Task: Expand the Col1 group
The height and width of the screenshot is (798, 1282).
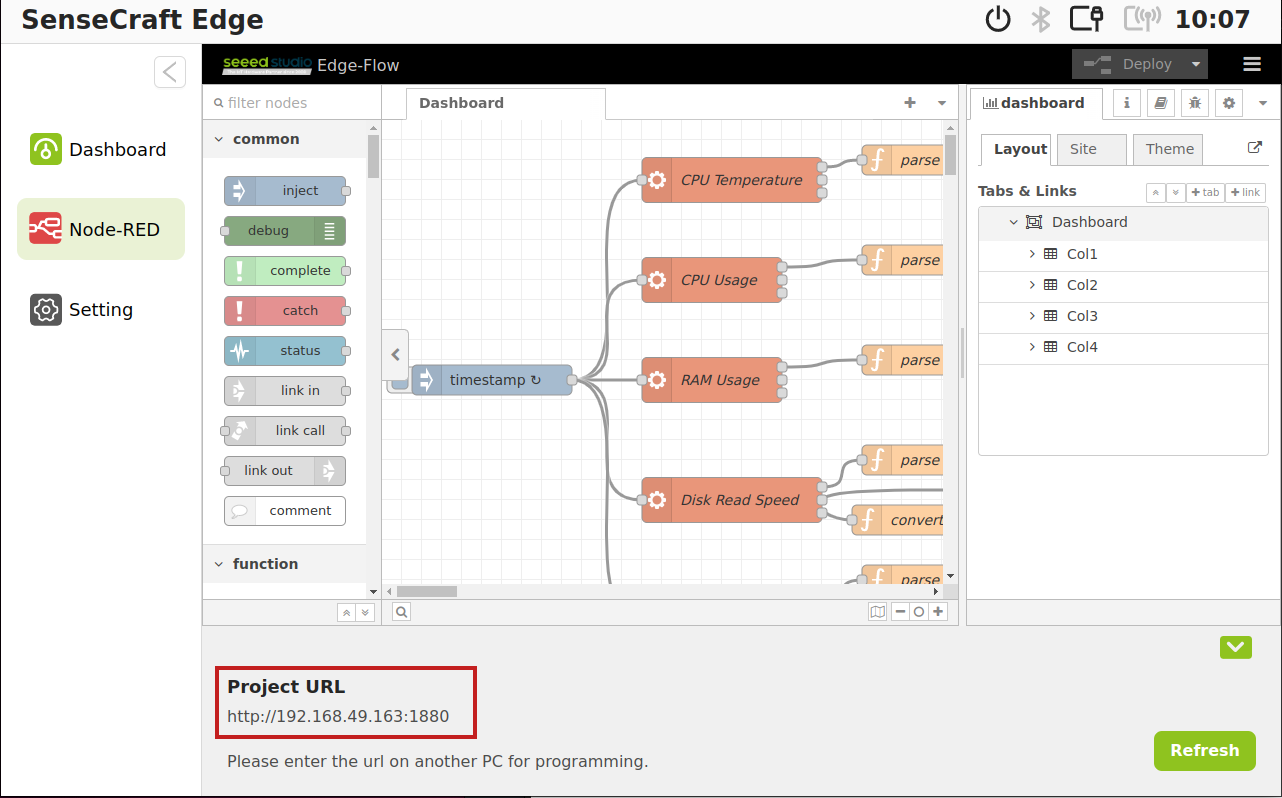Action: click(1032, 254)
